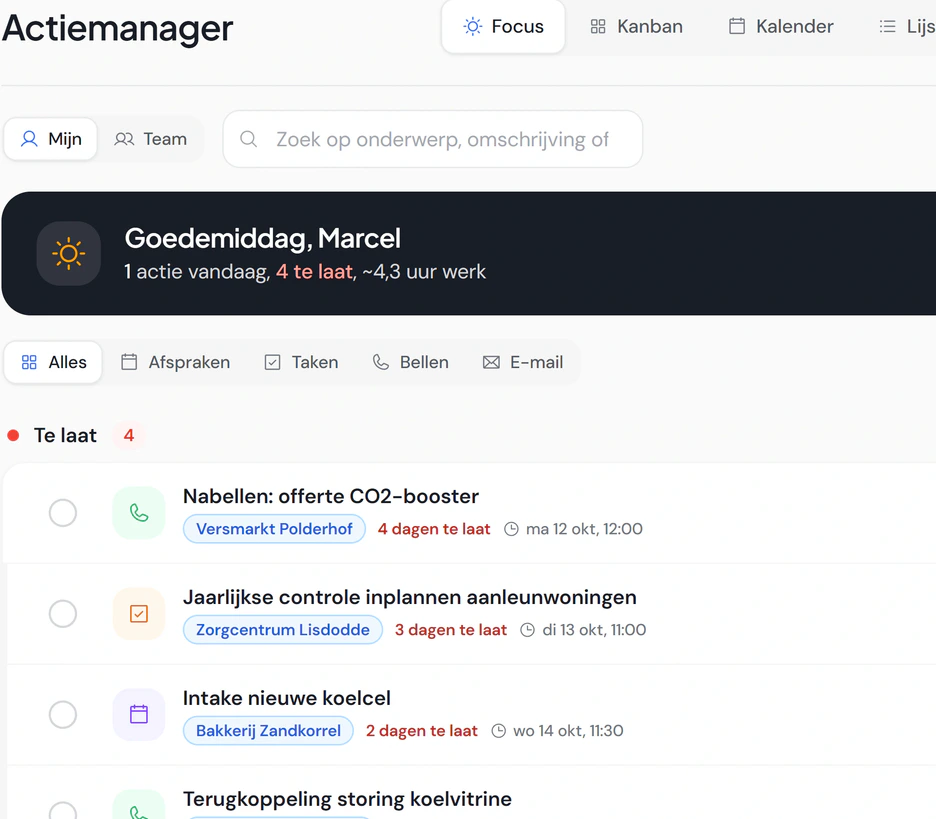Select the Mijn filter
Screen dimensions: 936x819
pyautogui.click(x=51, y=139)
